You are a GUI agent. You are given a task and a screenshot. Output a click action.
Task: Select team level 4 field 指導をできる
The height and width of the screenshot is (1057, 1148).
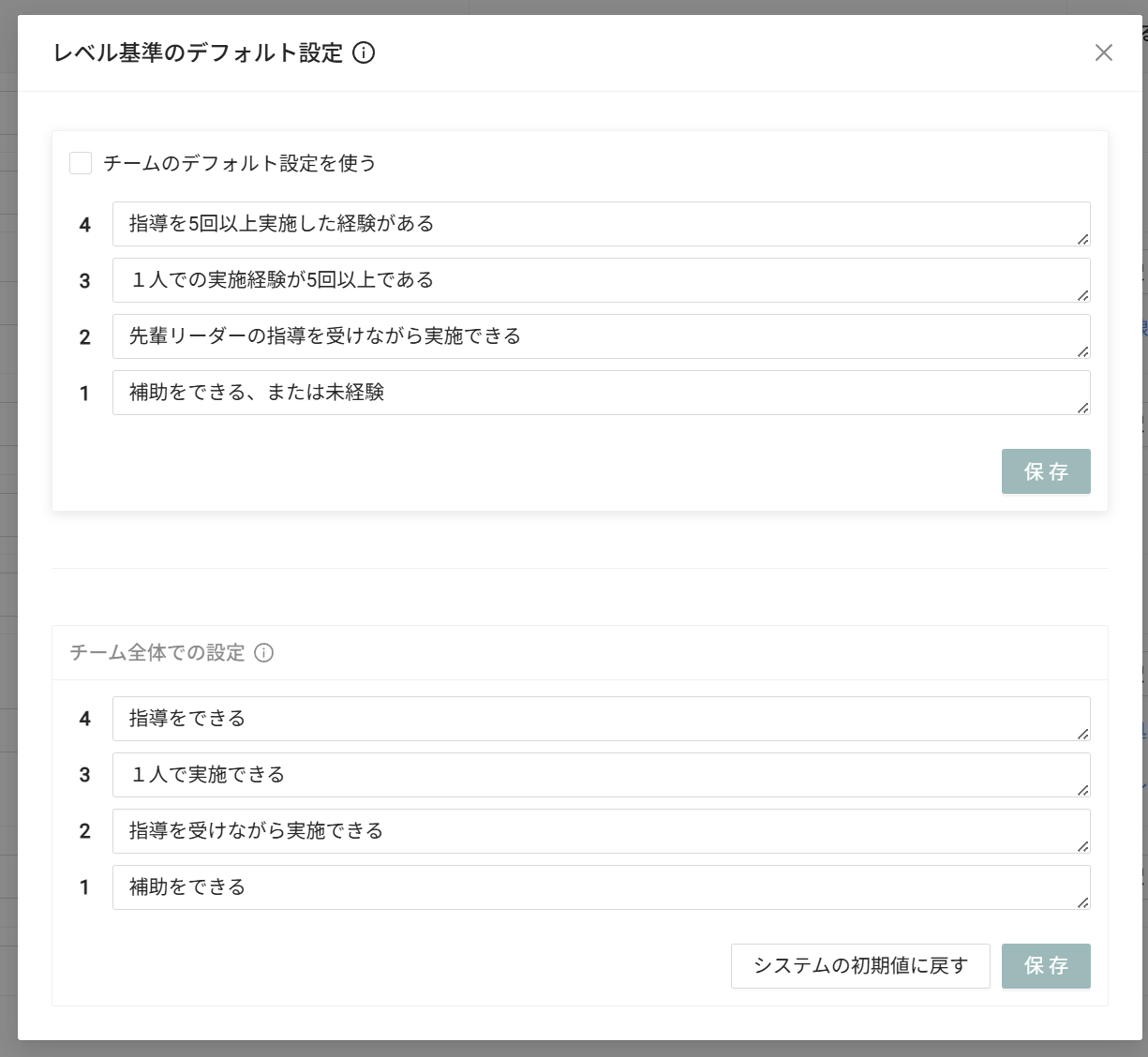click(x=600, y=719)
